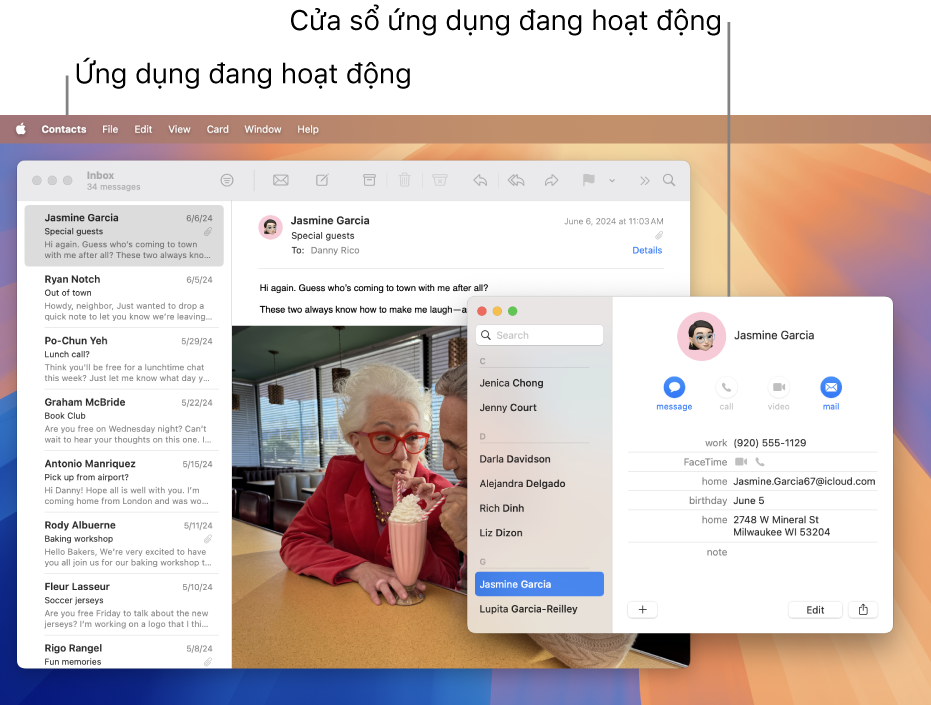Forward the current email
Image resolution: width=931 pixels, height=705 pixels.
551,180
